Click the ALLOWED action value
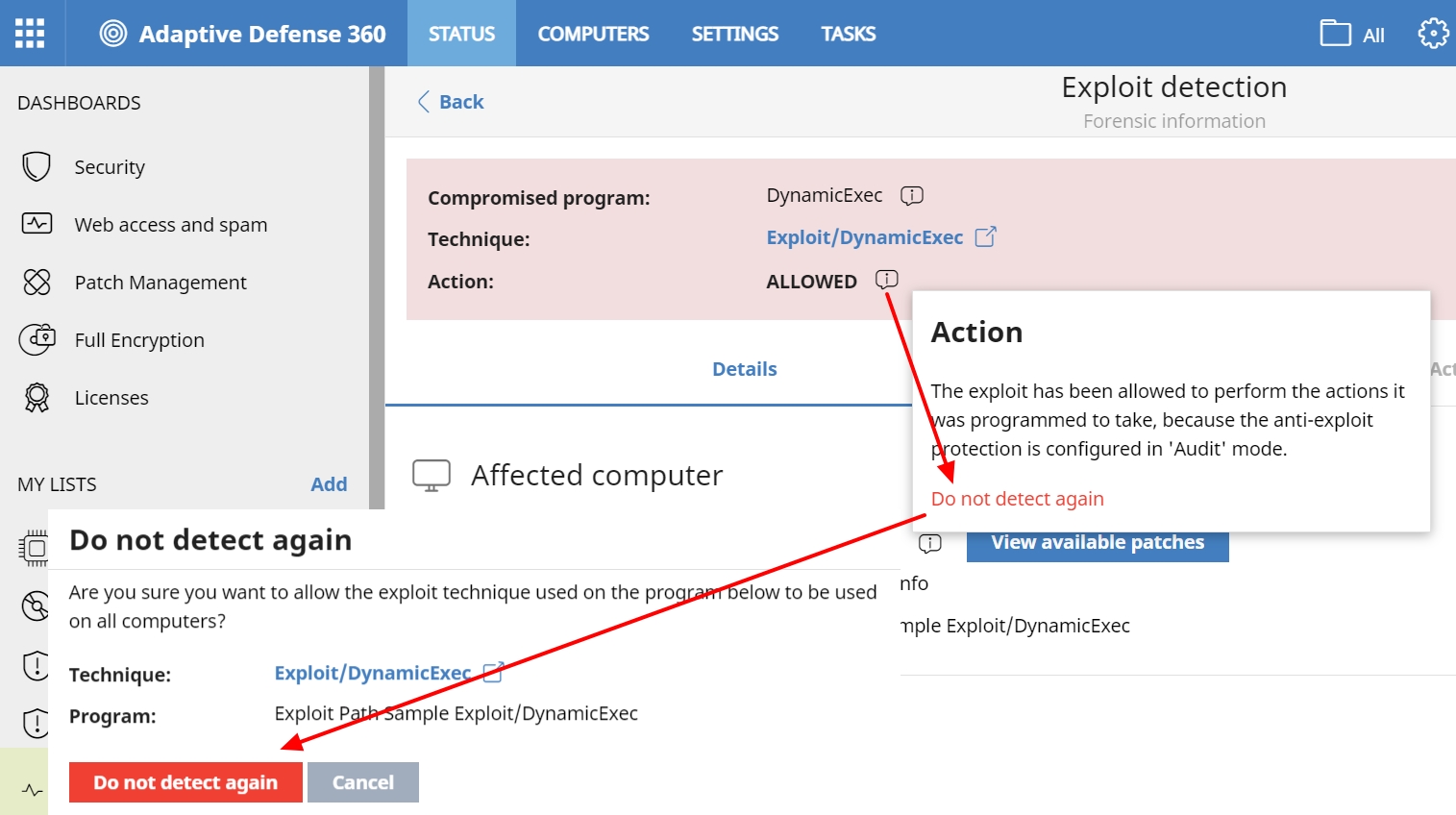 811,282
